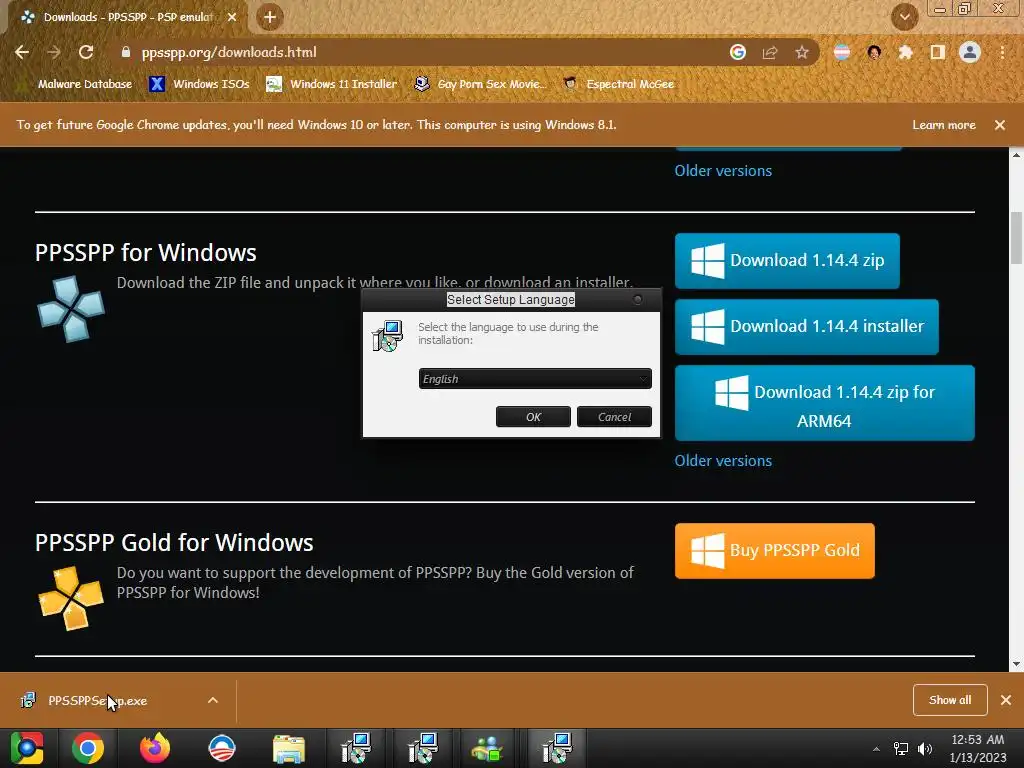The height and width of the screenshot is (768, 1024).
Task: Switch to the active setup installer taskbar icon
Action: pyautogui.click(x=556, y=748)
